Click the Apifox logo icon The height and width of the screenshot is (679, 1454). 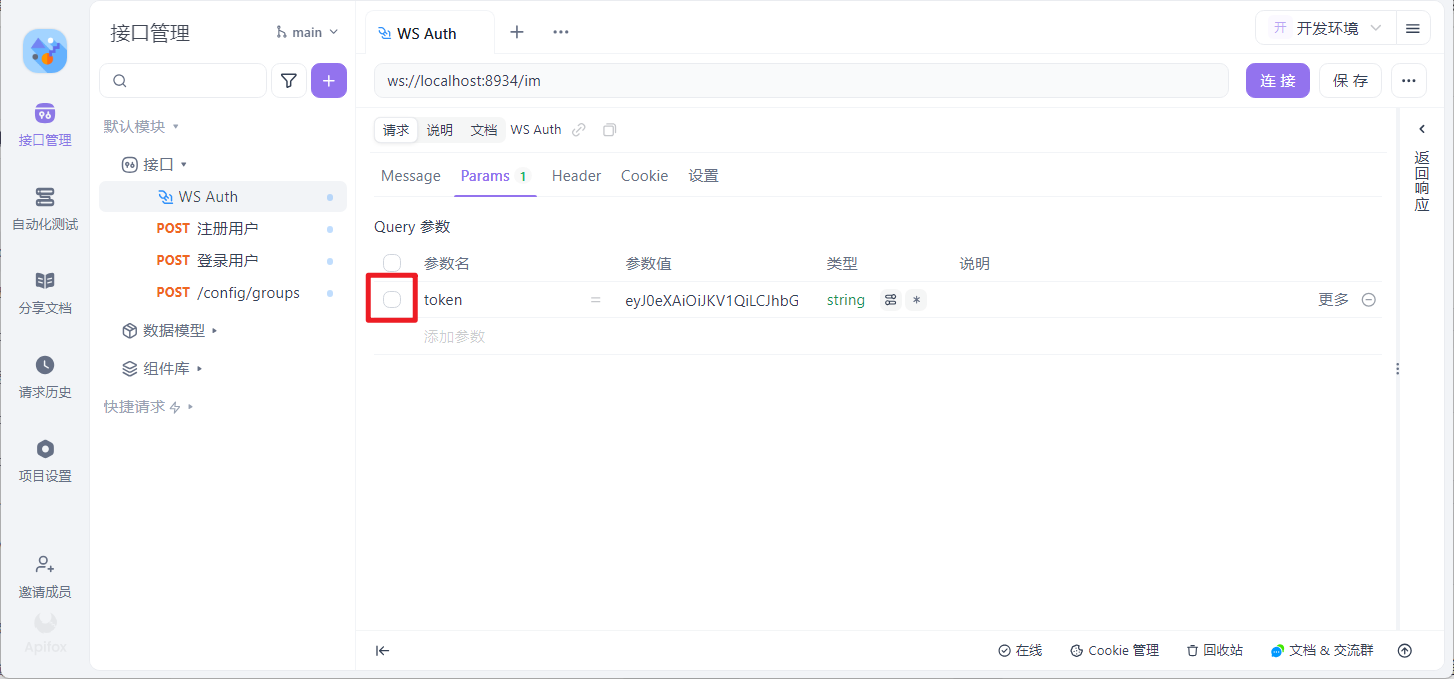pyautogui.click(x=45, y=51)
